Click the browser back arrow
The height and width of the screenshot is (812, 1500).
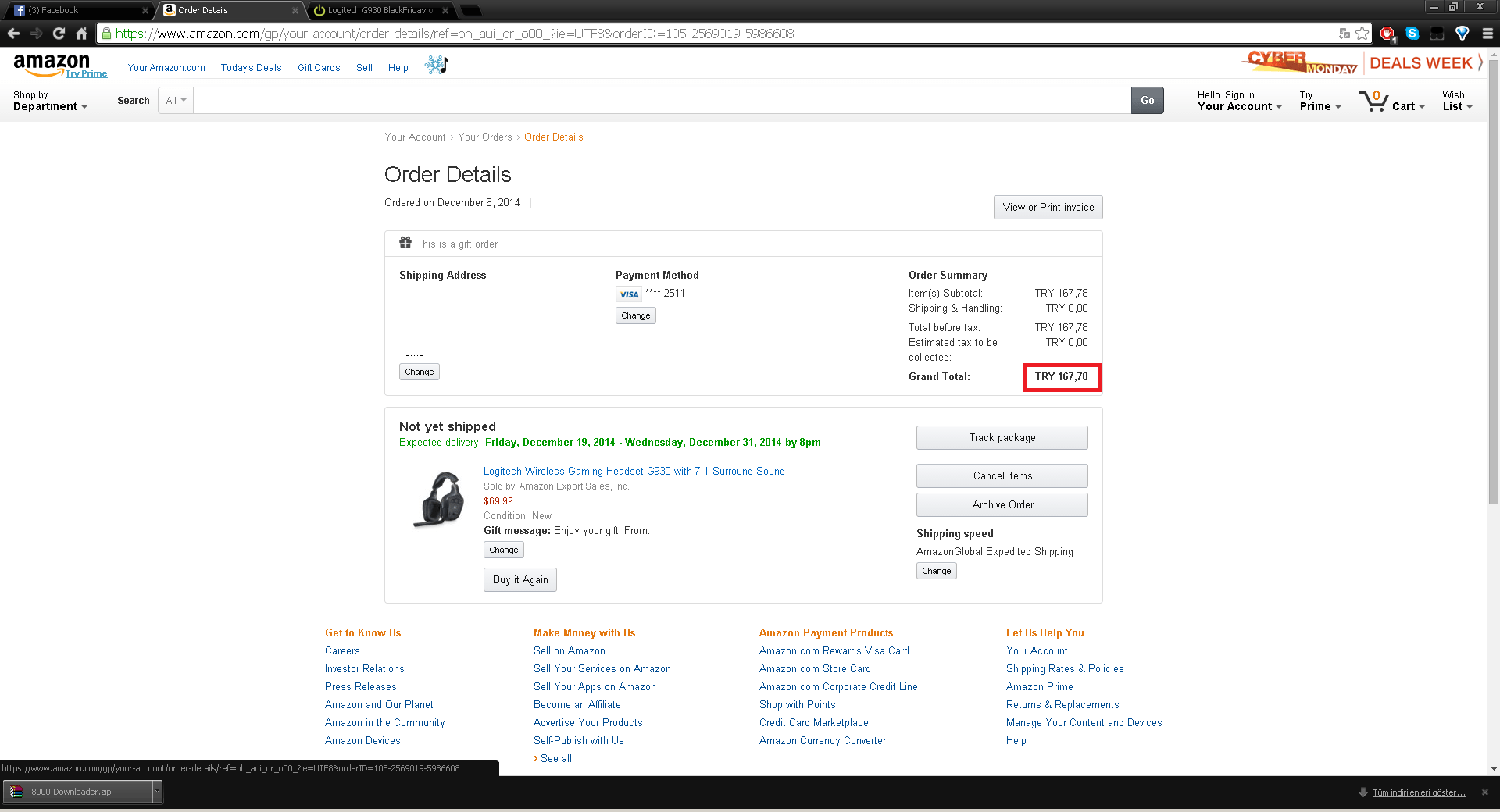[x=13, y=34]
